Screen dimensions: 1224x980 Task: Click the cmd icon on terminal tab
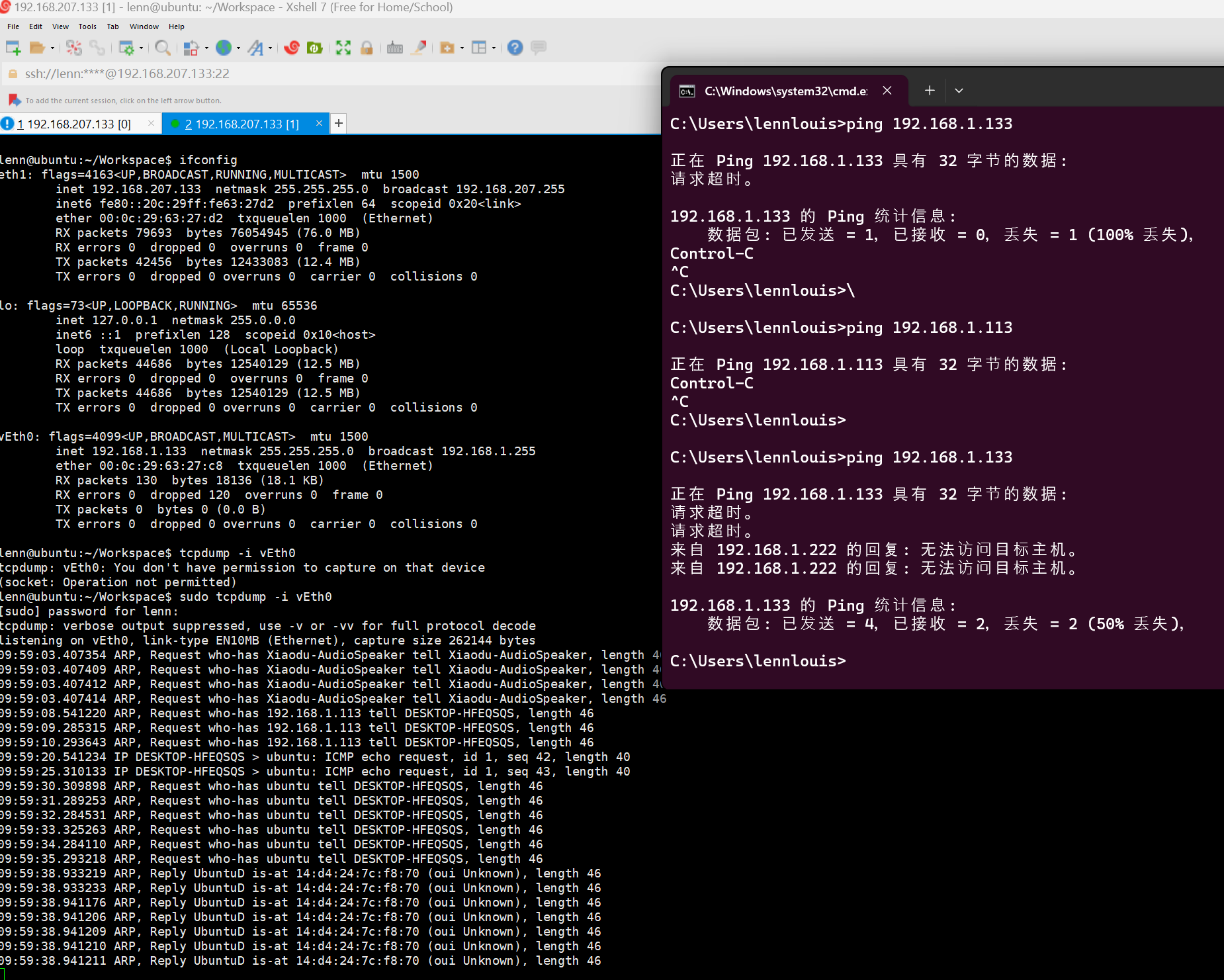point(687,91)
